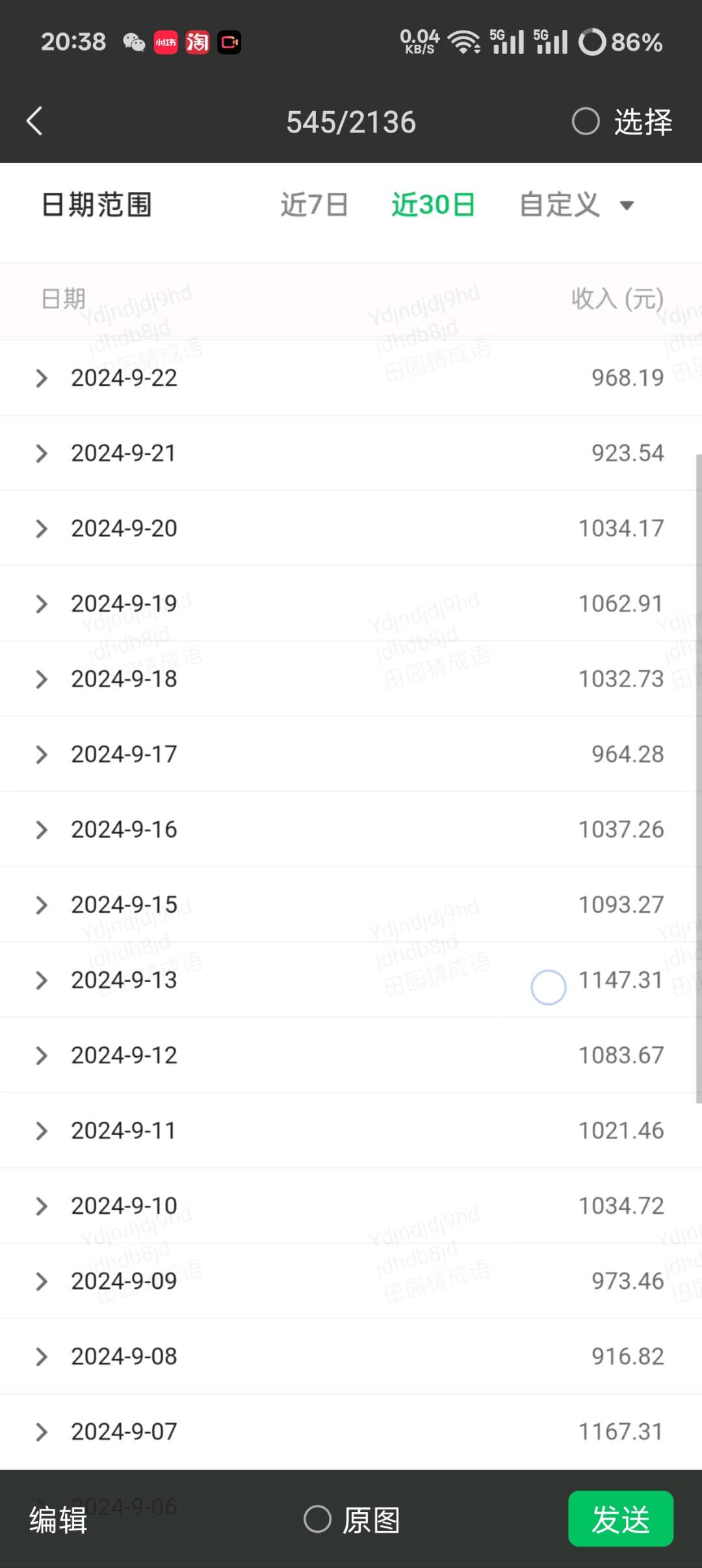
Task: Tap the battery 86% indicator
Action: coord(621,42)
